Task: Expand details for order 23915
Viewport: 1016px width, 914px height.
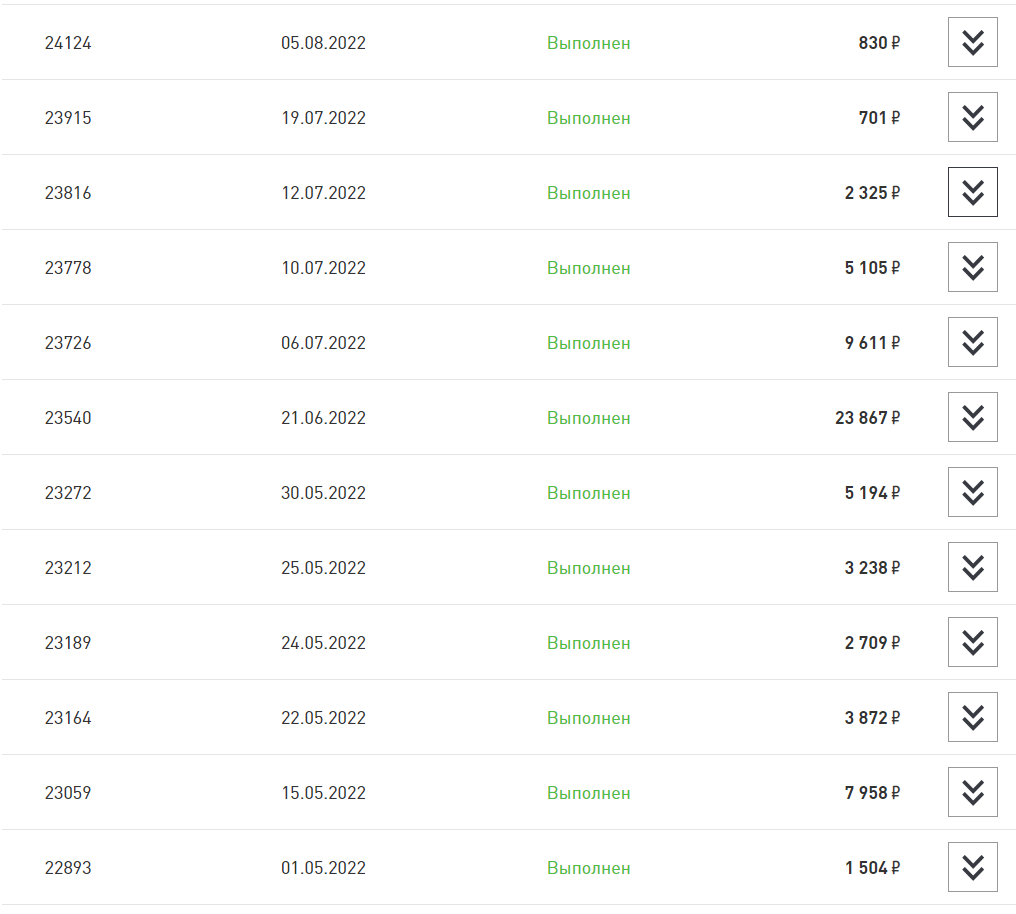Action: (x=972, y=118)
